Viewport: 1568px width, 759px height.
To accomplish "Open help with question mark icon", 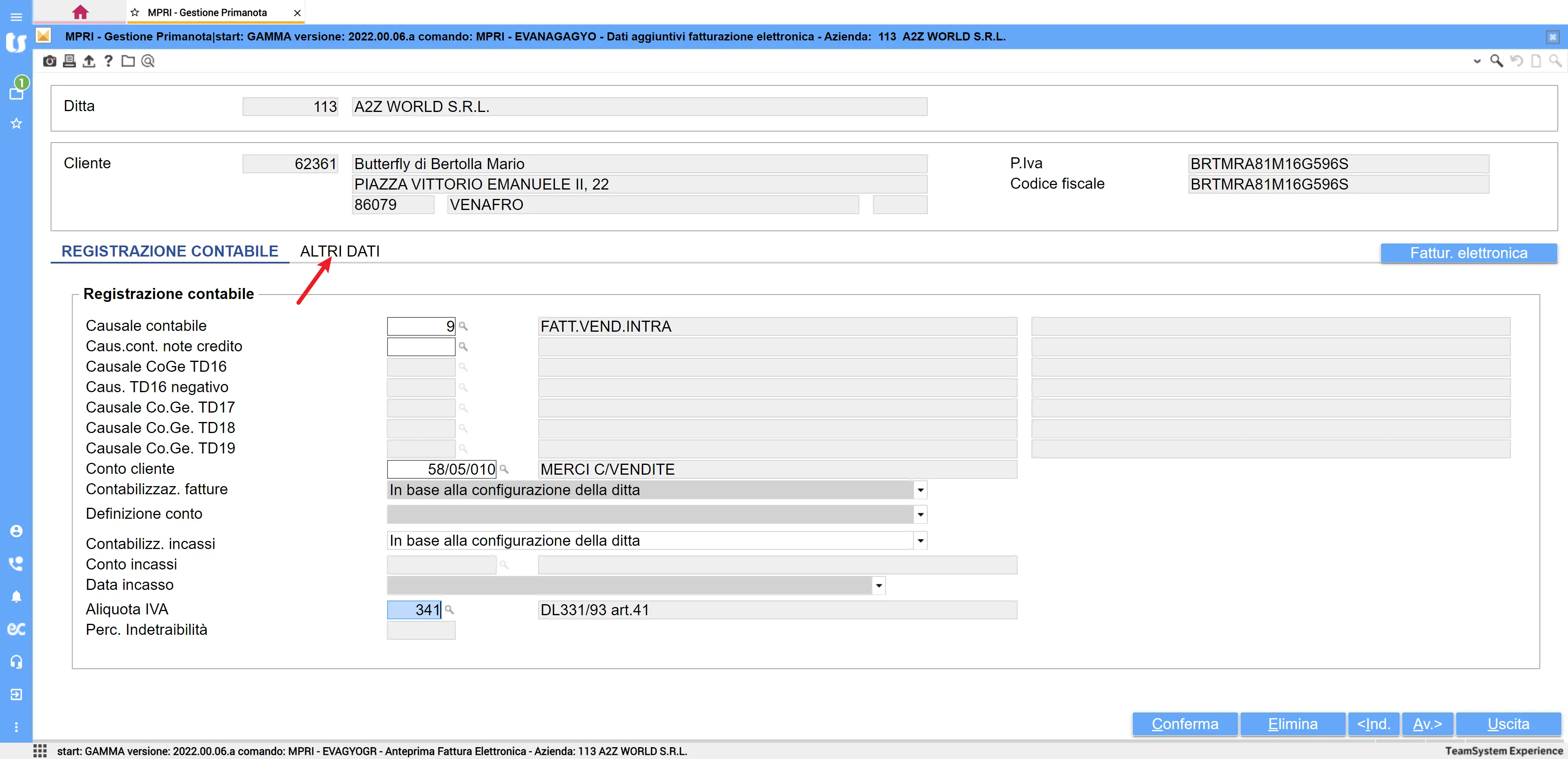I will pos(108,61).
